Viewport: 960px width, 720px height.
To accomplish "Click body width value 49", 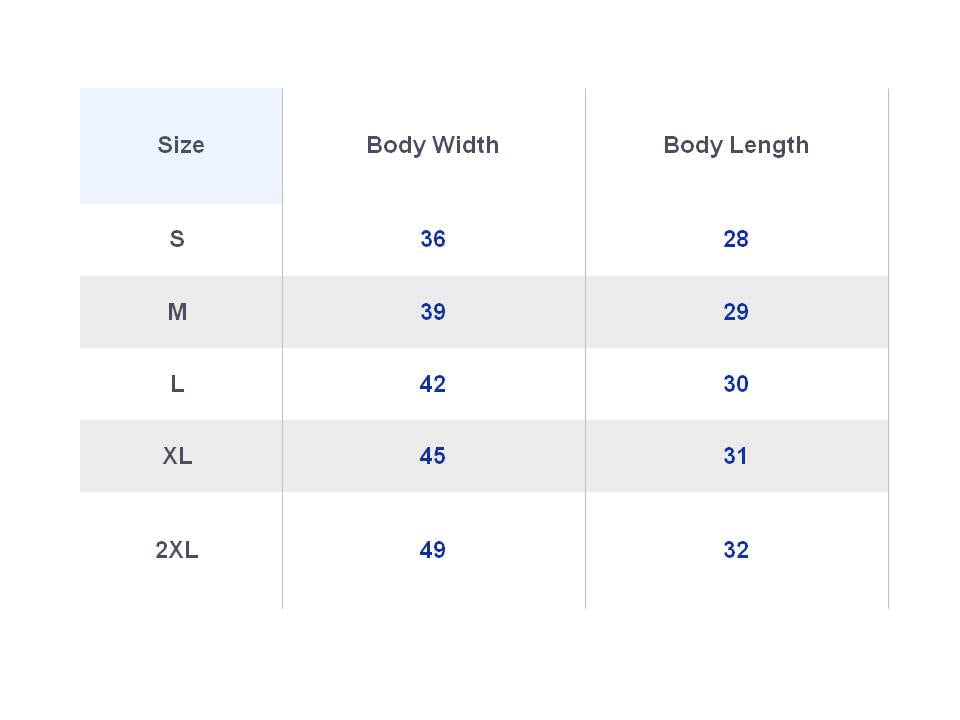I will 433,550.
